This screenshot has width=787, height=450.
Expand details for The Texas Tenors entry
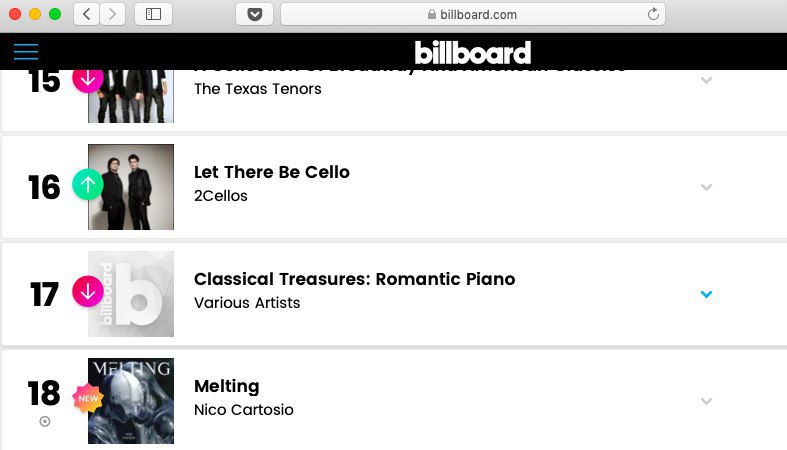pyautogui.click(x=706, y=80)
